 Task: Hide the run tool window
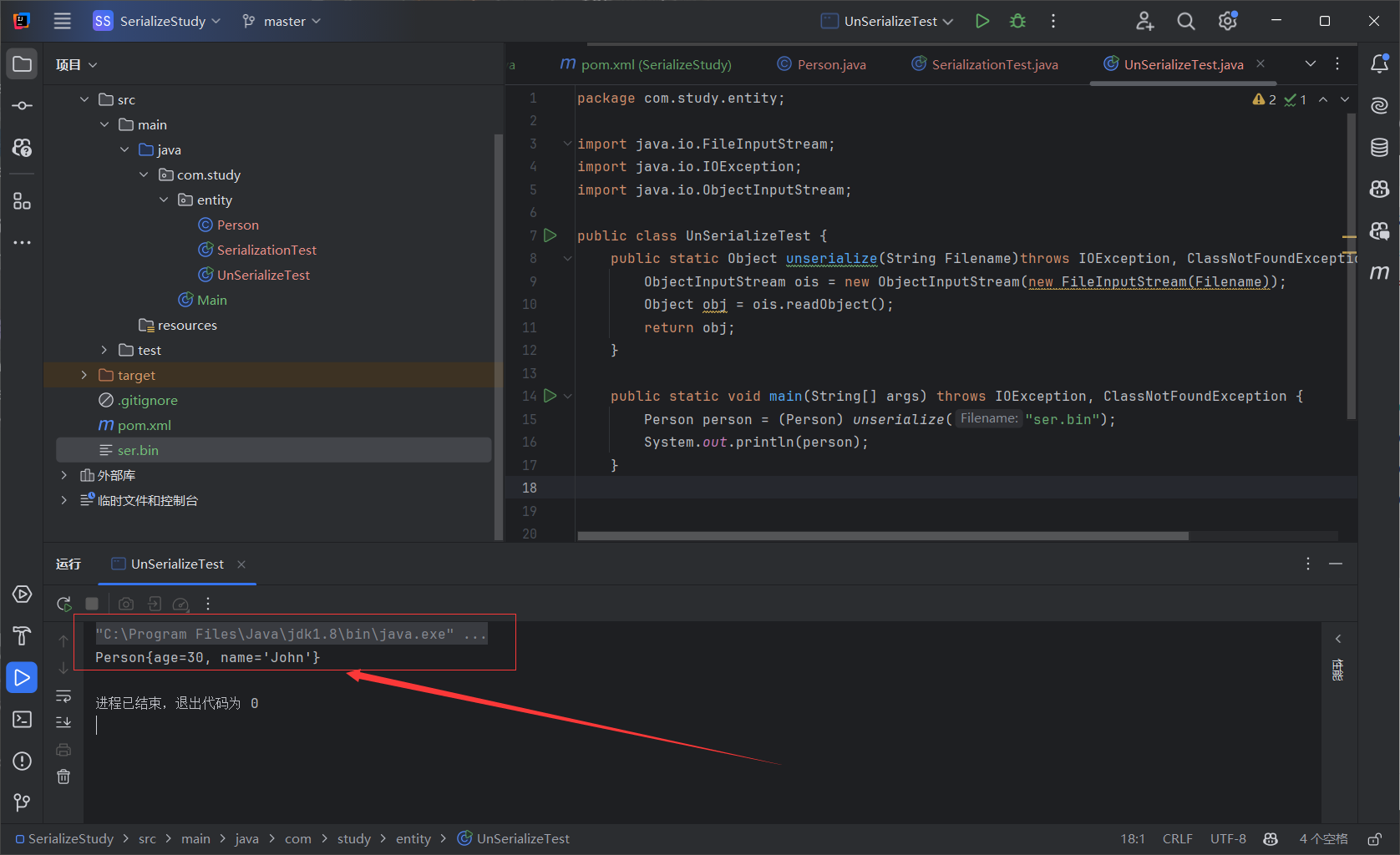pyautogui.click(x=1336, y=564)
